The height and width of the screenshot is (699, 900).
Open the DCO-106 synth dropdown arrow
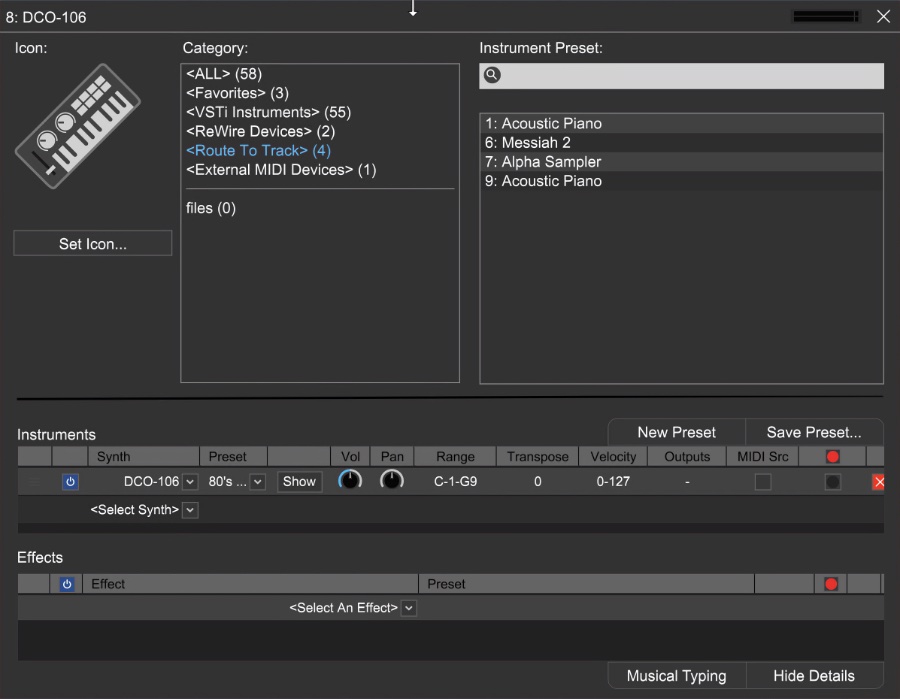190,482
